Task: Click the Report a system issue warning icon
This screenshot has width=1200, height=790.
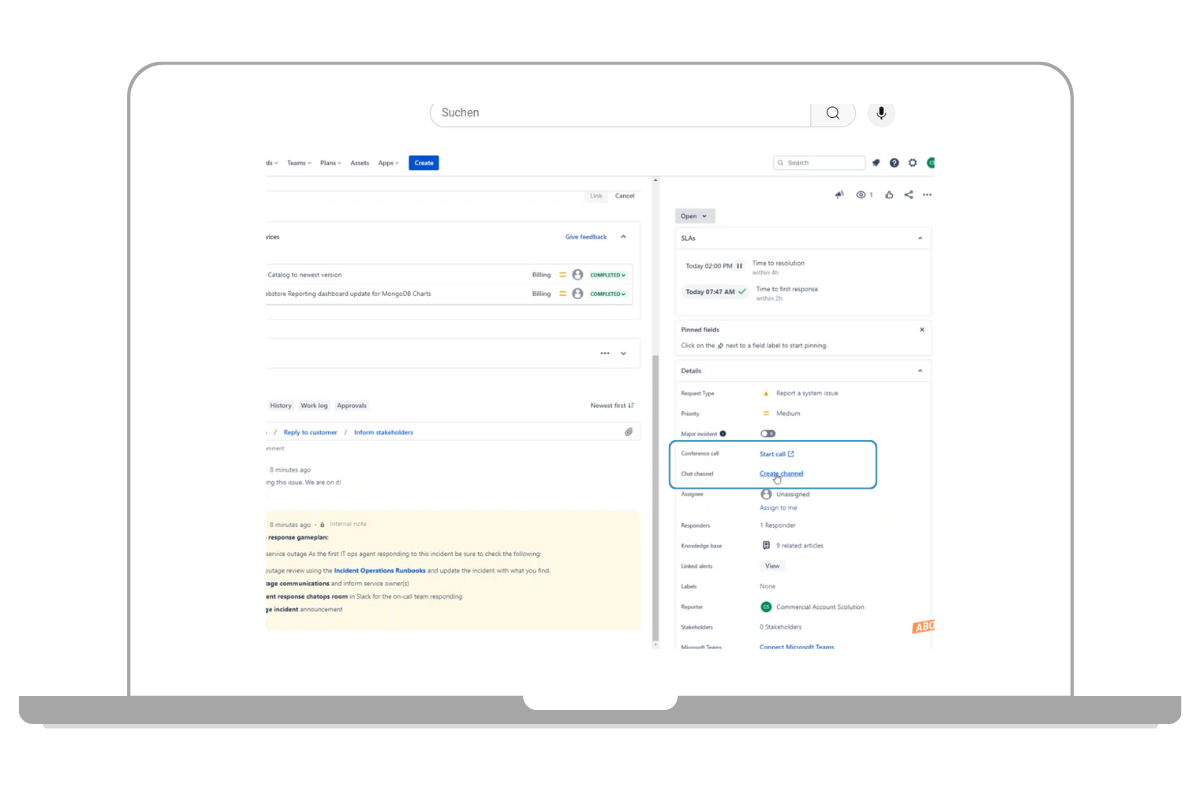Action: (766, 393)
